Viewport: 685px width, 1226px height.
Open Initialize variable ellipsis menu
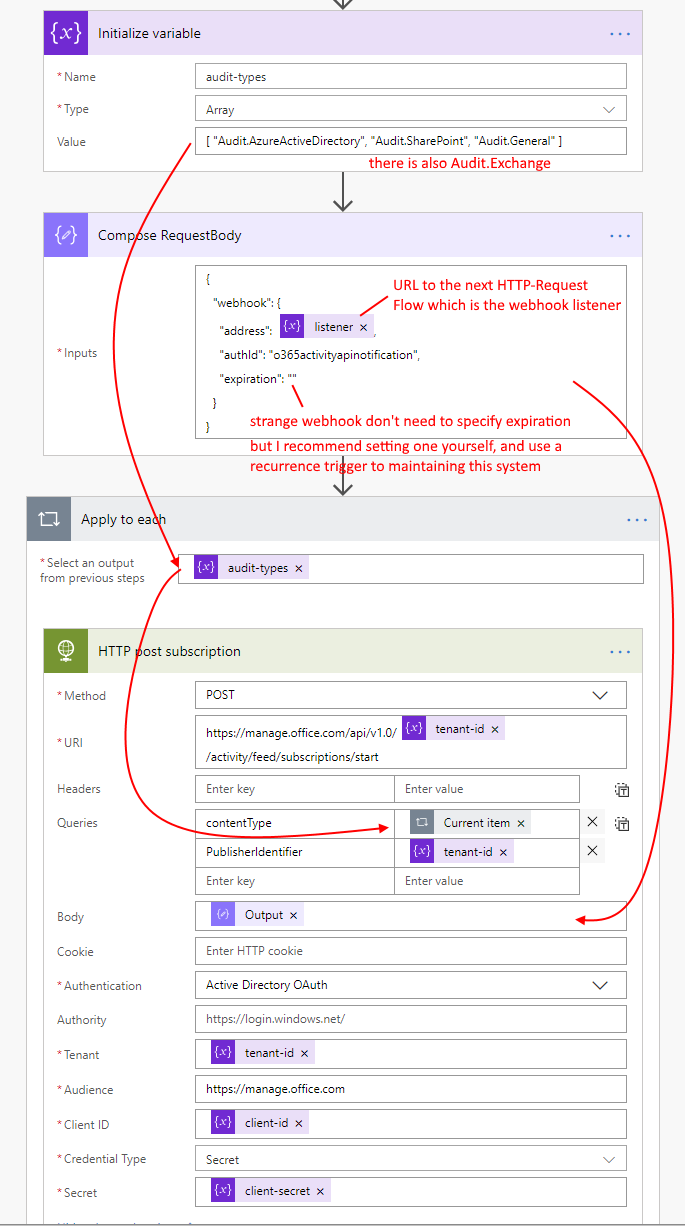620,33
